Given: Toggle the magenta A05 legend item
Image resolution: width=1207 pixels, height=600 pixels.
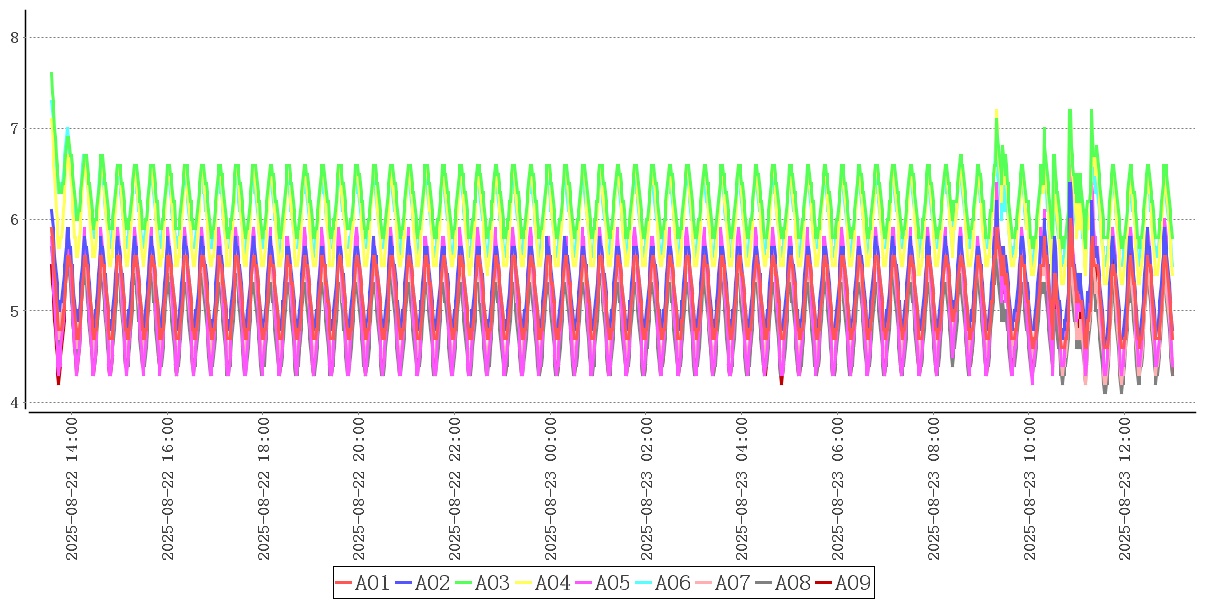Looking at the screenshot, I should [602, 583].
